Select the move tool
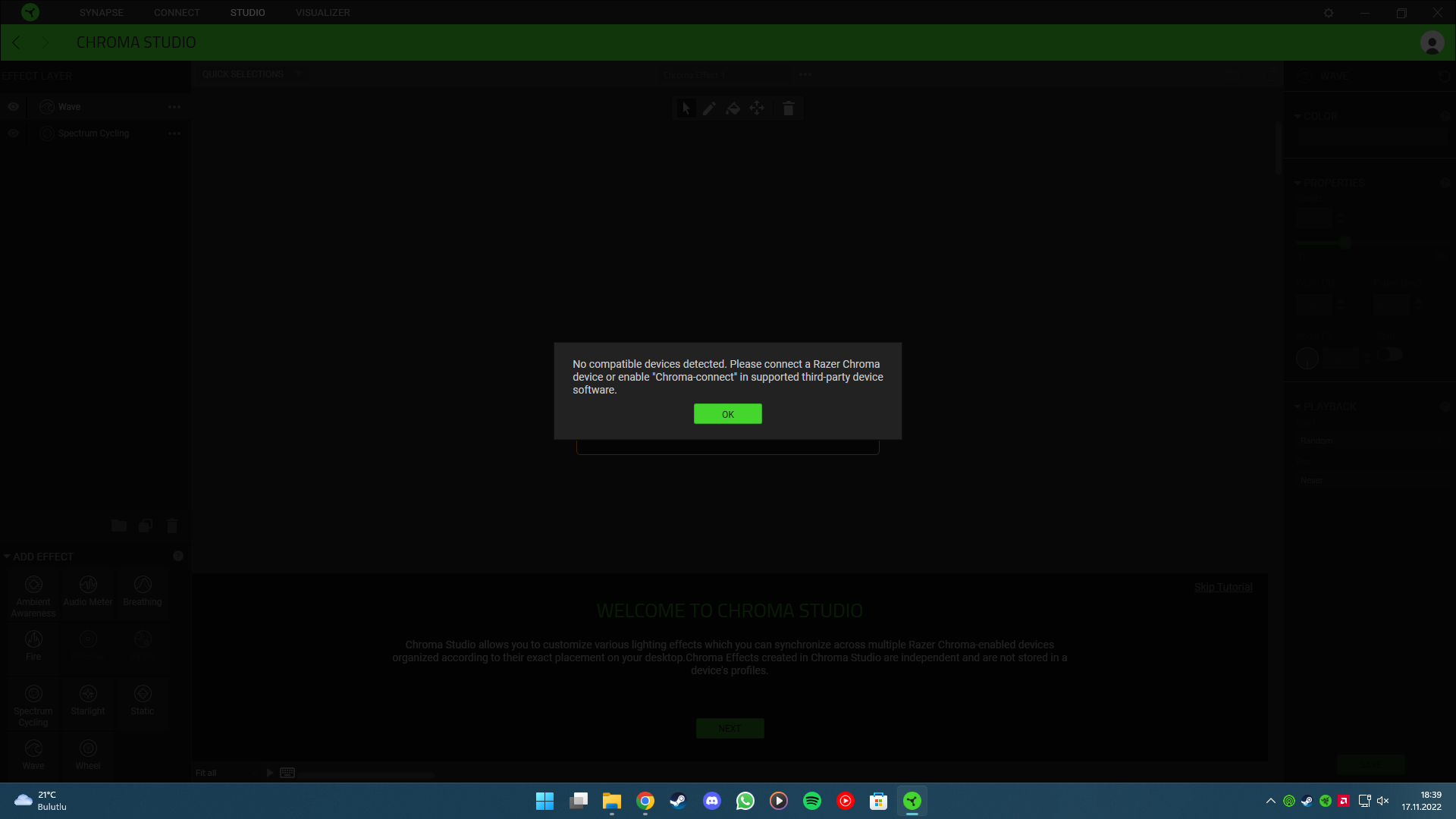Screen dimensions: 1456x819 757,108
